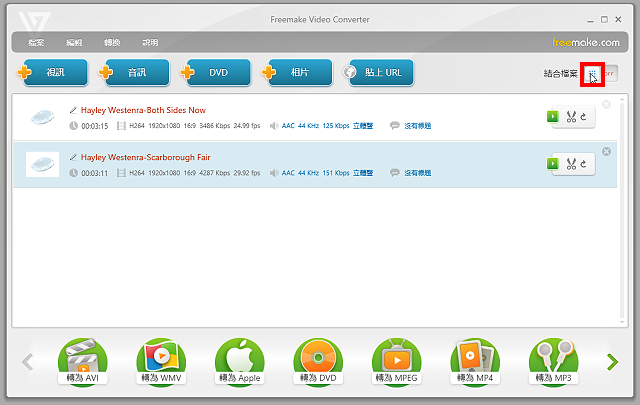
Task: Open the 125 Kbps AAC audio track dropdown
Action: coord(327,126)
